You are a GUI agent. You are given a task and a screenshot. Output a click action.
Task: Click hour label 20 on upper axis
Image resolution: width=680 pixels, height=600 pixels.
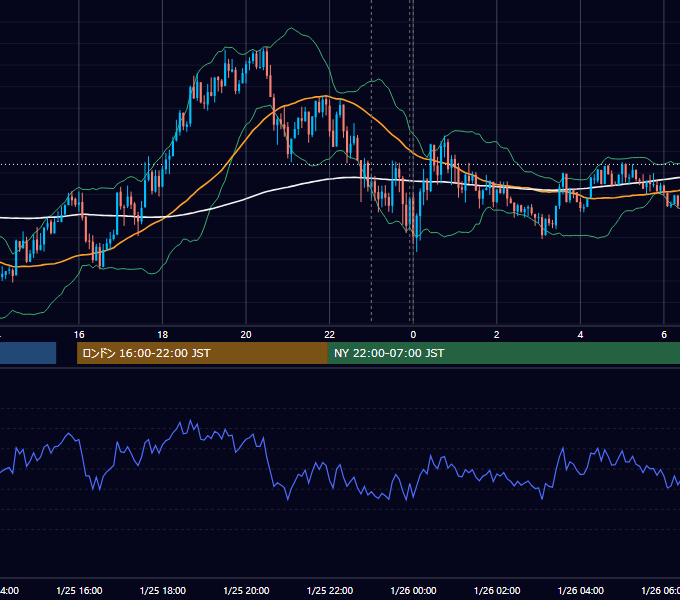click(246, 335)
